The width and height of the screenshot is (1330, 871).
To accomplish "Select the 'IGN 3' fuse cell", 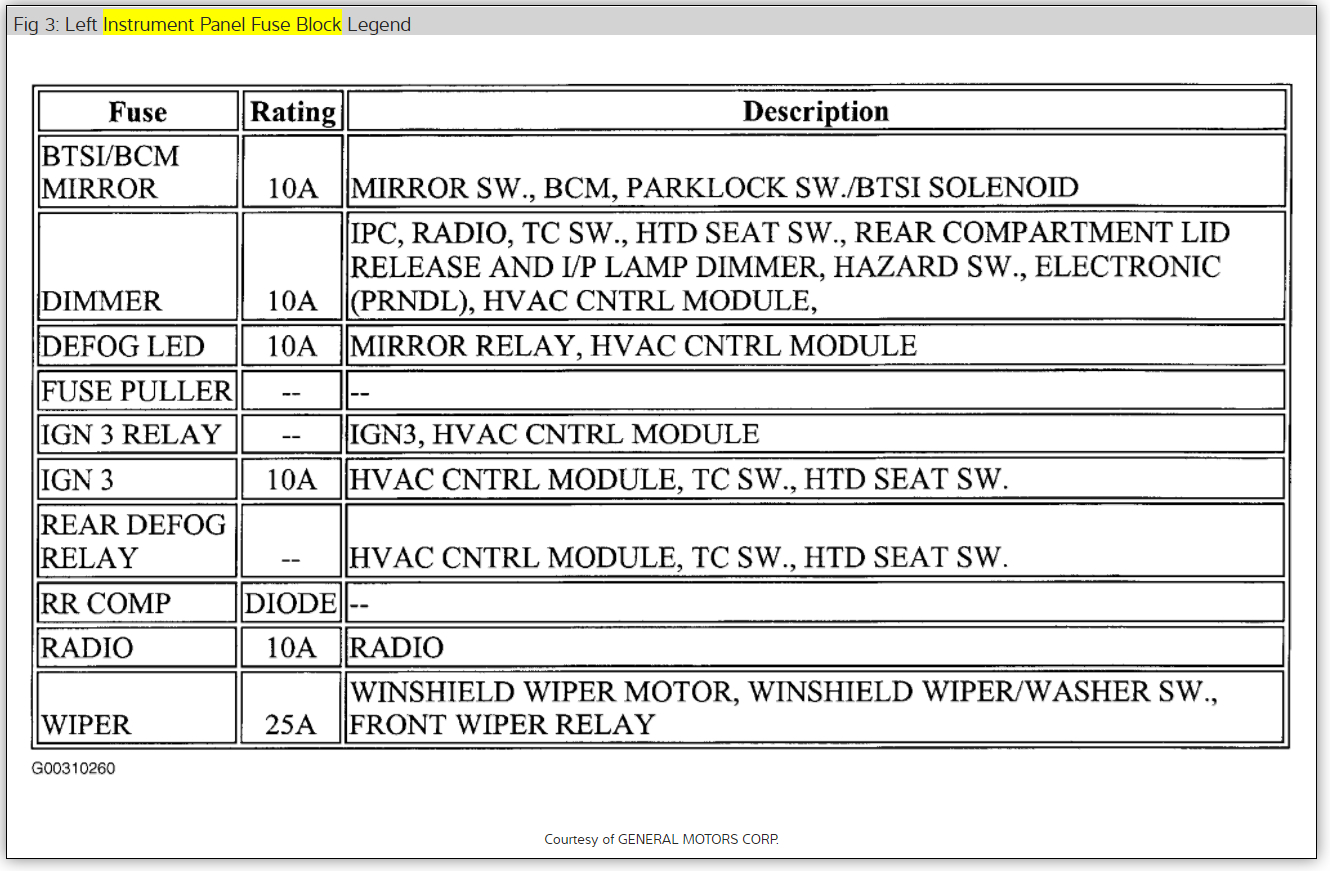I will (138, 479).
